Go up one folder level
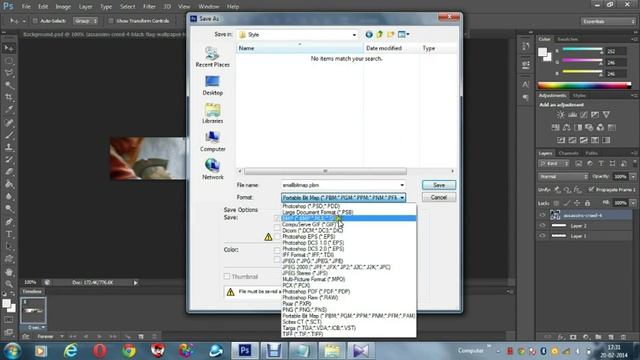This screenshot has height=360, width=640. 380,35
